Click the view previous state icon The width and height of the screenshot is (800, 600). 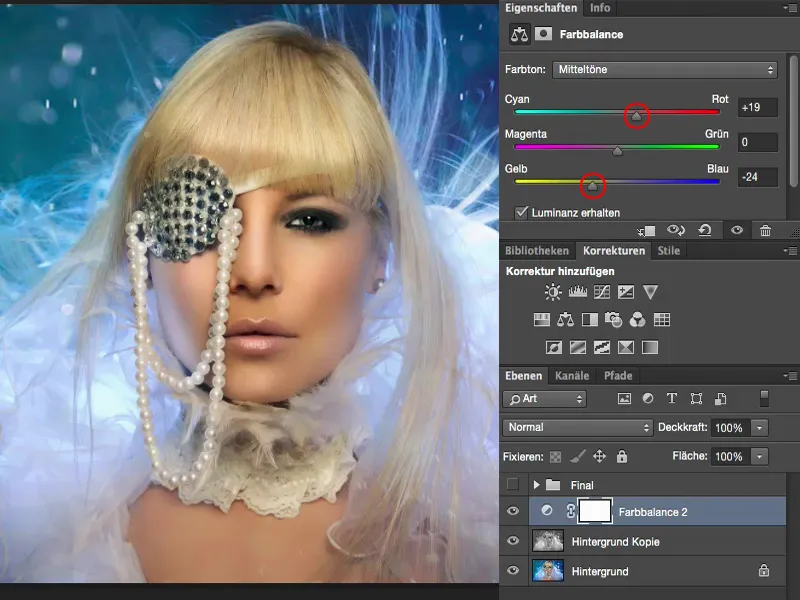click(x=676, y=231)
